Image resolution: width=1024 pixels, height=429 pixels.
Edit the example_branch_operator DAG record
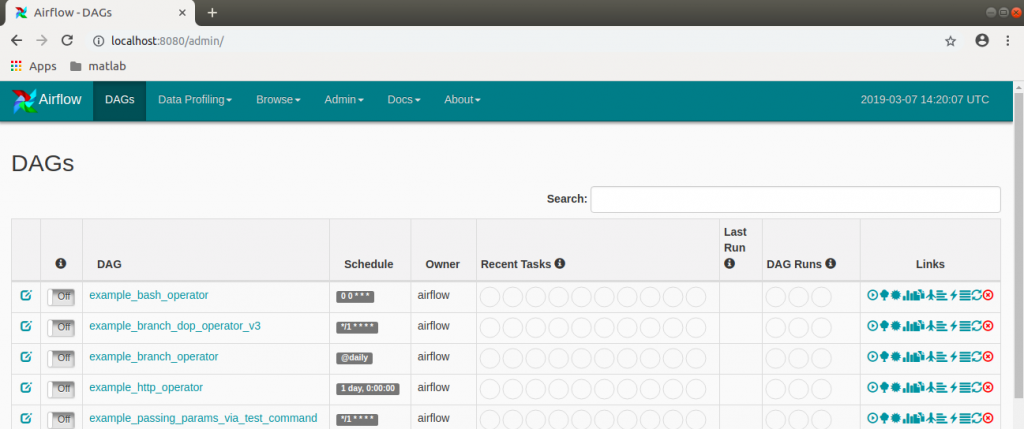(x=26, y=357)
